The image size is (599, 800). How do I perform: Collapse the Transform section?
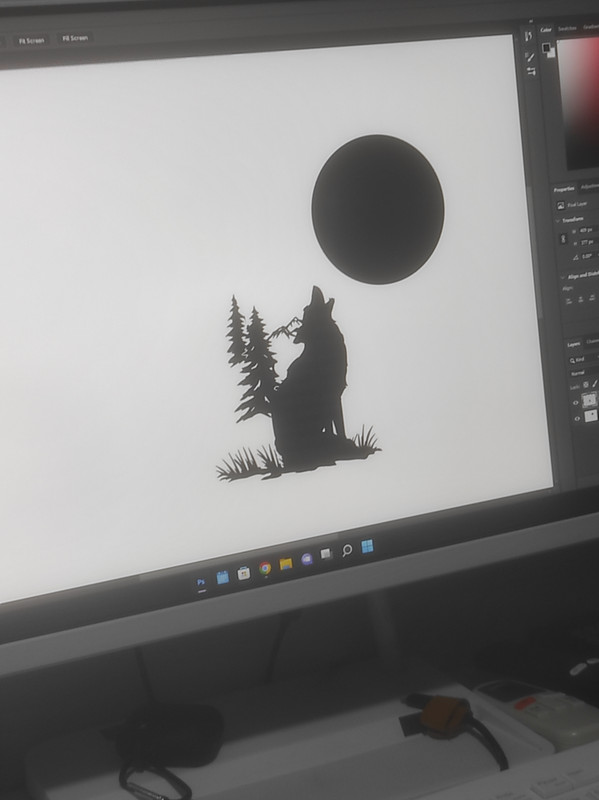click(x=558, y=221)
